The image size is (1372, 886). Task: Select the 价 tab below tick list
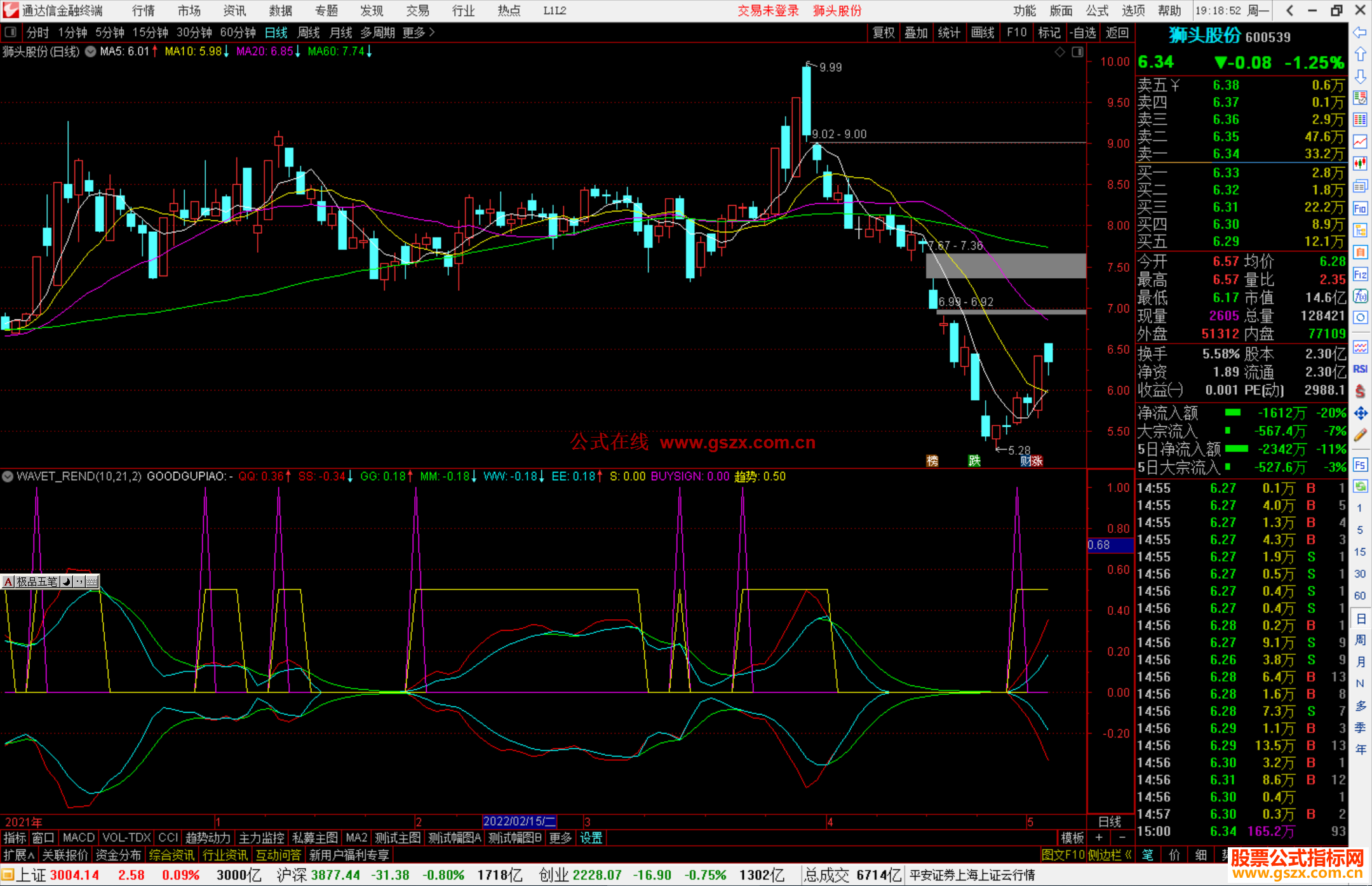click(1174, 855)
